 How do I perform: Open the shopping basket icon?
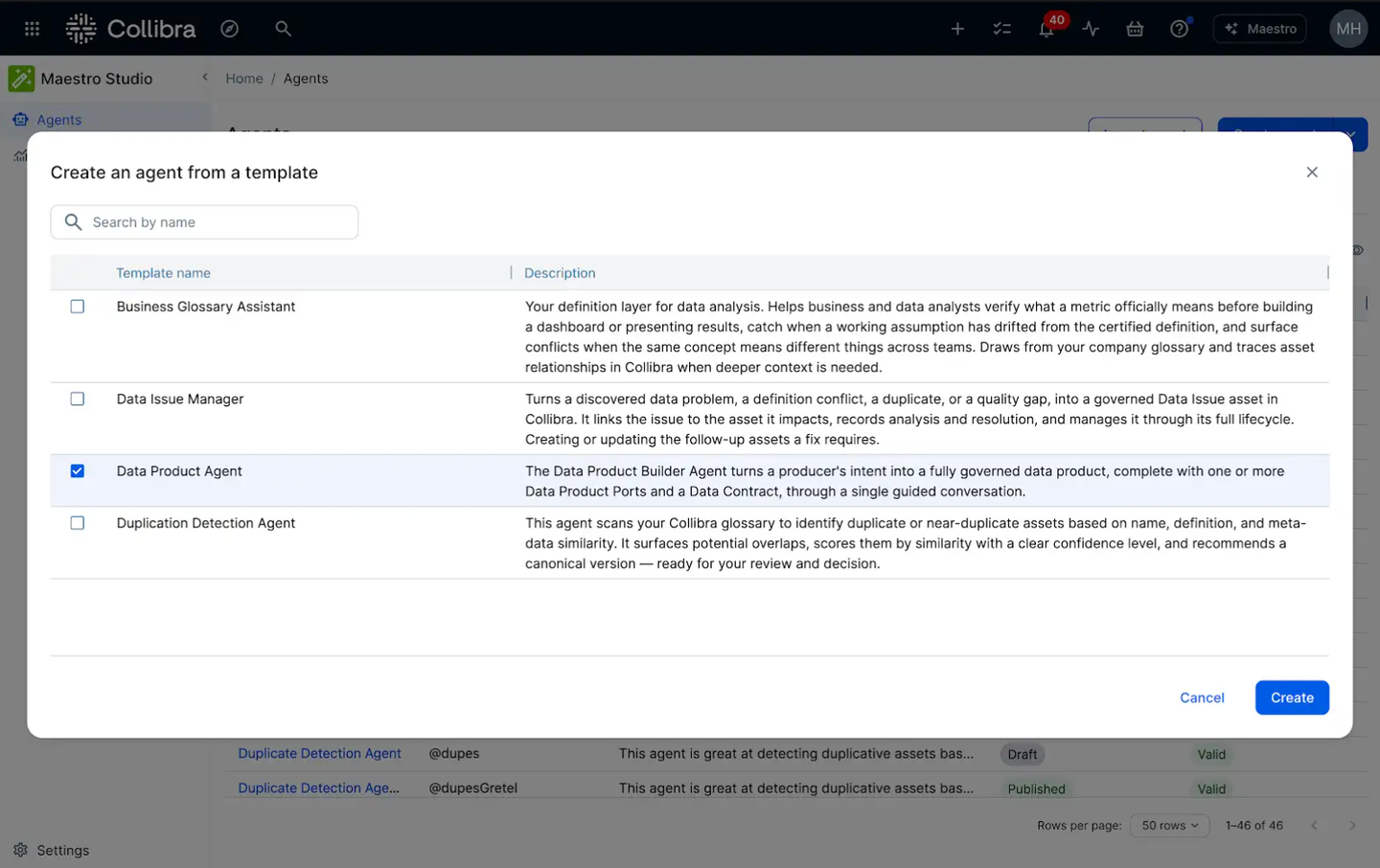pos(1135,29)
